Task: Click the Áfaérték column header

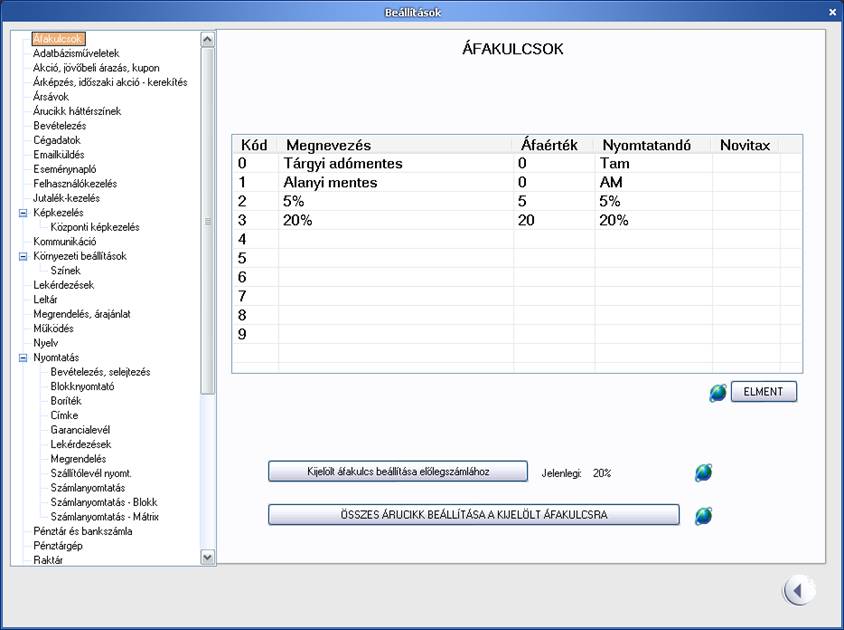Action: 550,145
